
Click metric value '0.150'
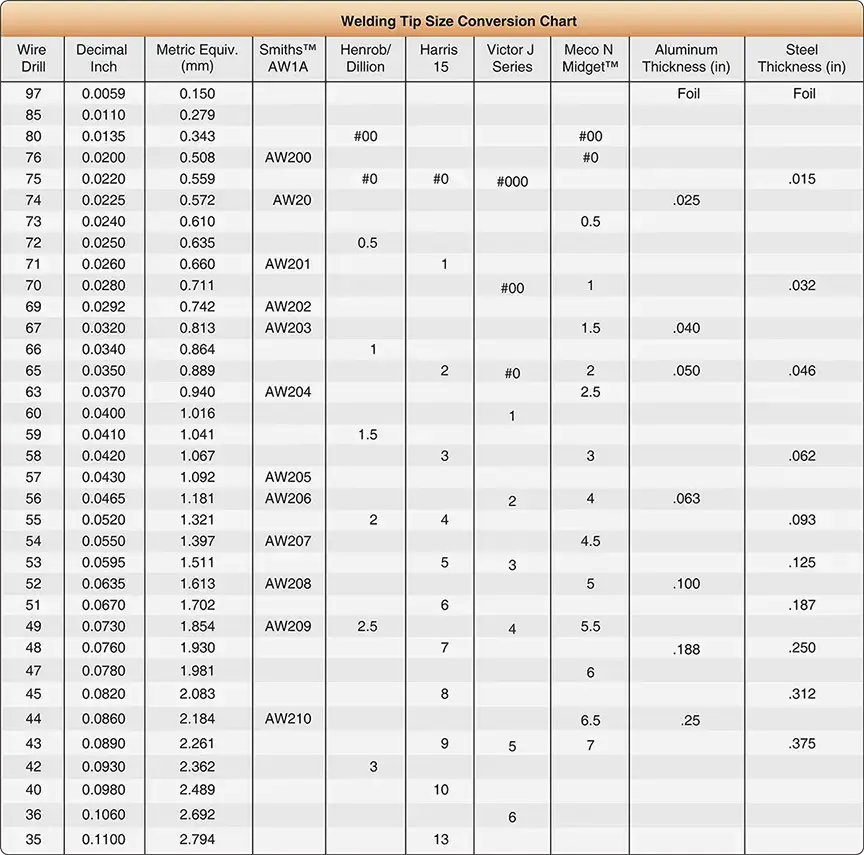tap(197, 94)
